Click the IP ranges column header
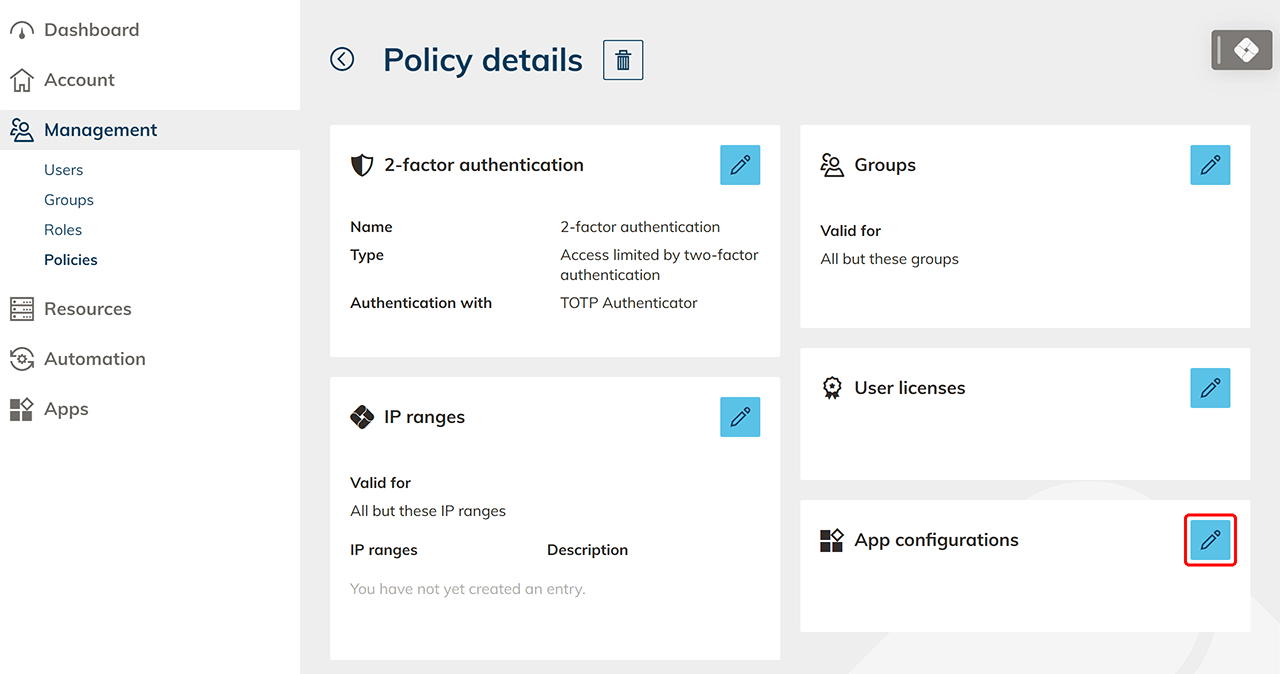Viewport: 1280px width, 674px height. (x=383, y=550)
